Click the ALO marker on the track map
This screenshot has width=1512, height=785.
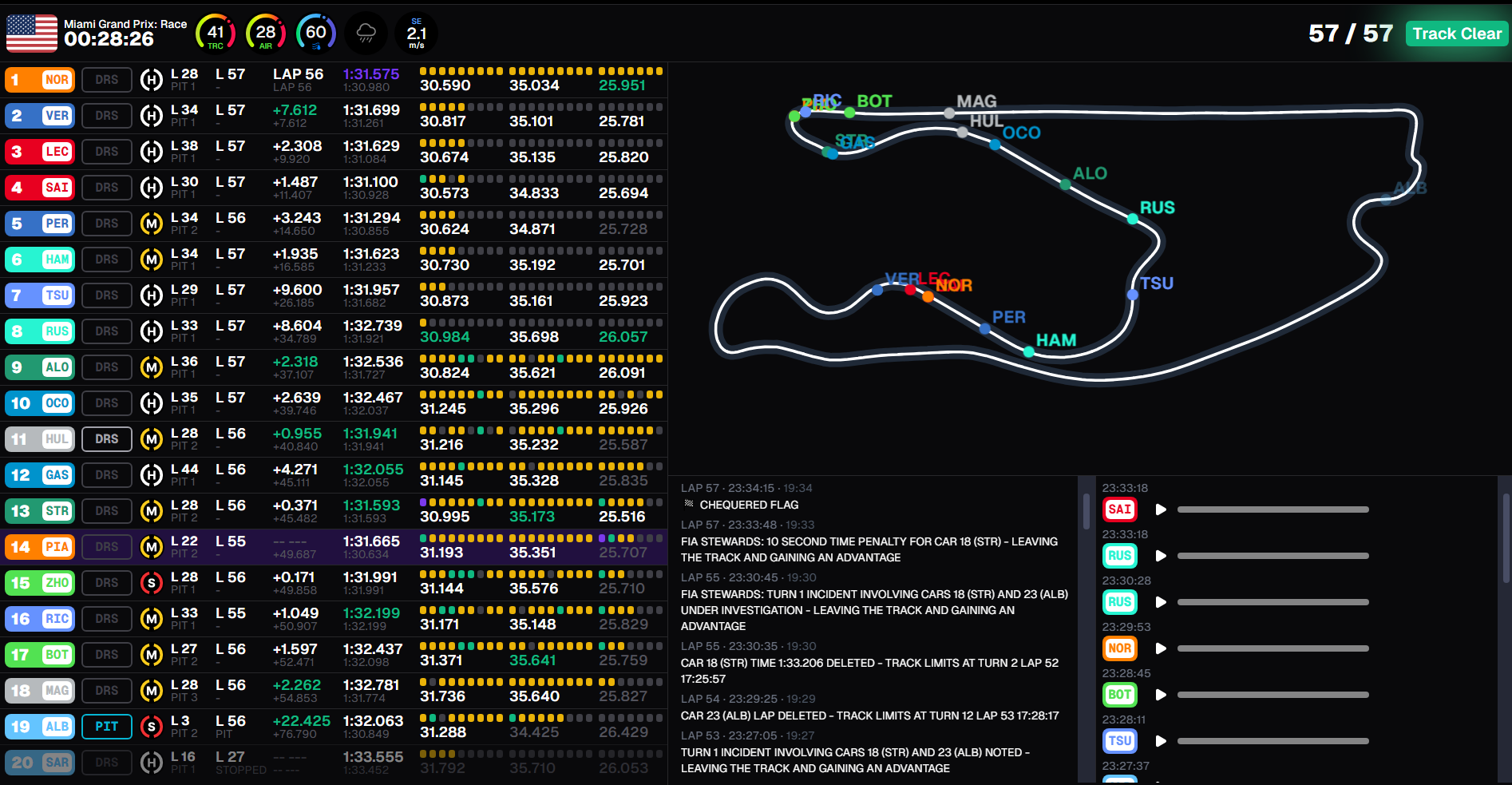[1065, 184]
